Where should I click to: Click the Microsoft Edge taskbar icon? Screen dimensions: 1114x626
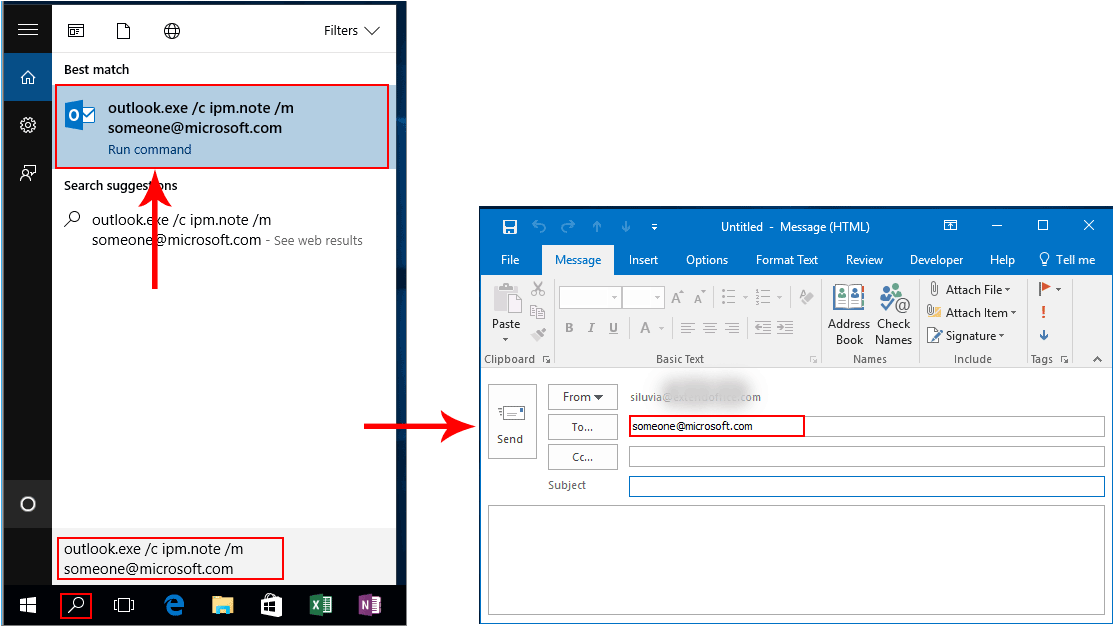[174, 605]
